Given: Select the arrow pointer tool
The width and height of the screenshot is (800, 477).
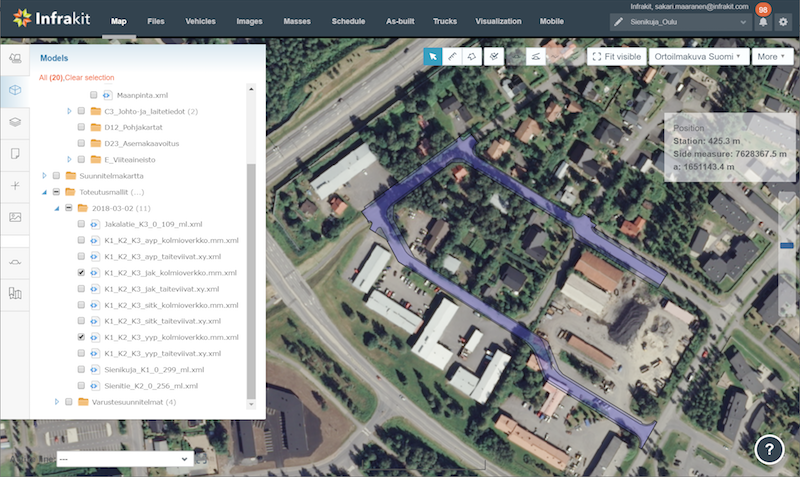Looking at the screenshot, I should [x=433, y=57].
